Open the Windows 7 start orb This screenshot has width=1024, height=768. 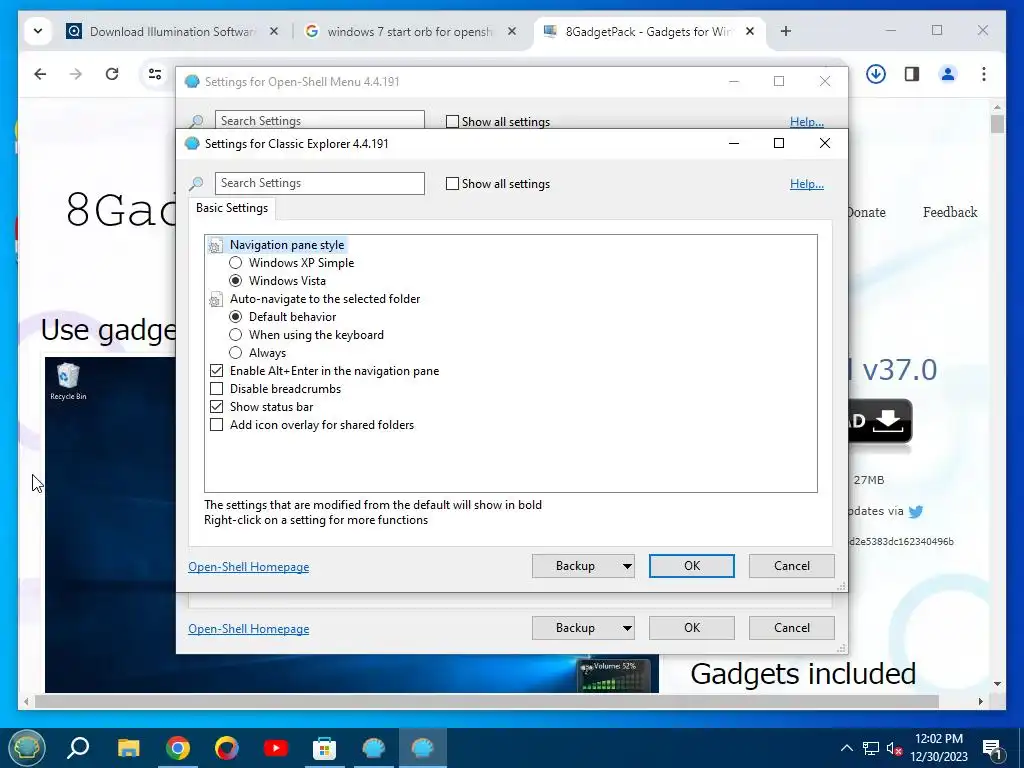click(x=27, y=748)
